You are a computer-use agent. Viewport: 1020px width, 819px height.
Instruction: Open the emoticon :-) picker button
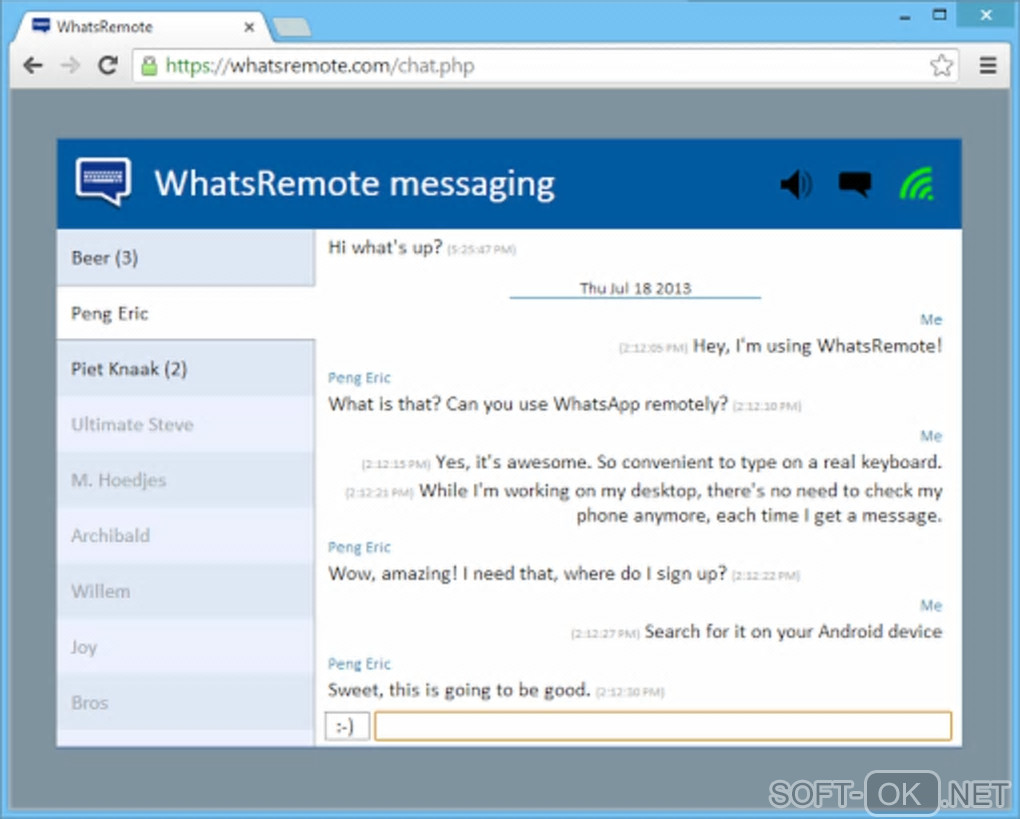click(x=347, y=725)
